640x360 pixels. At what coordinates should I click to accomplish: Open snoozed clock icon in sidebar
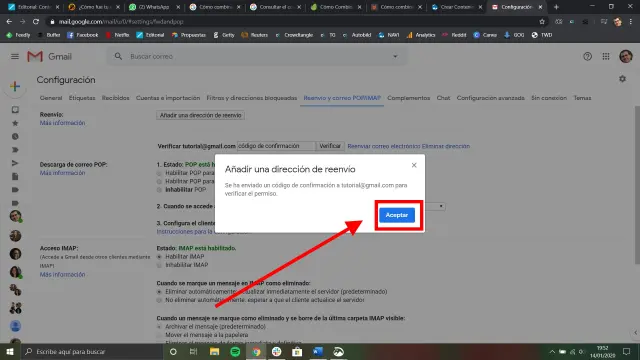[15, 136]
